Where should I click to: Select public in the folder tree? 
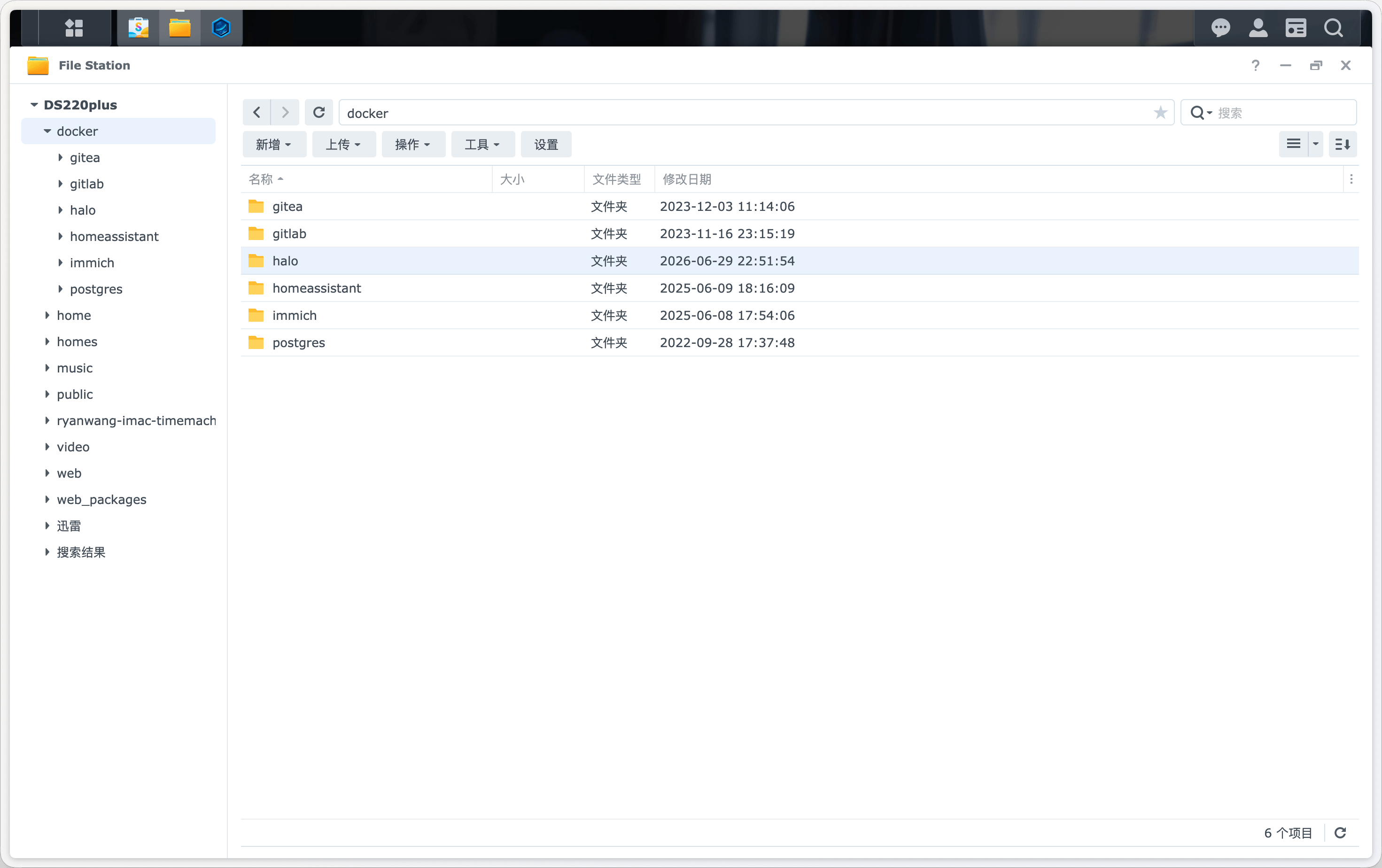pos(75,395)
